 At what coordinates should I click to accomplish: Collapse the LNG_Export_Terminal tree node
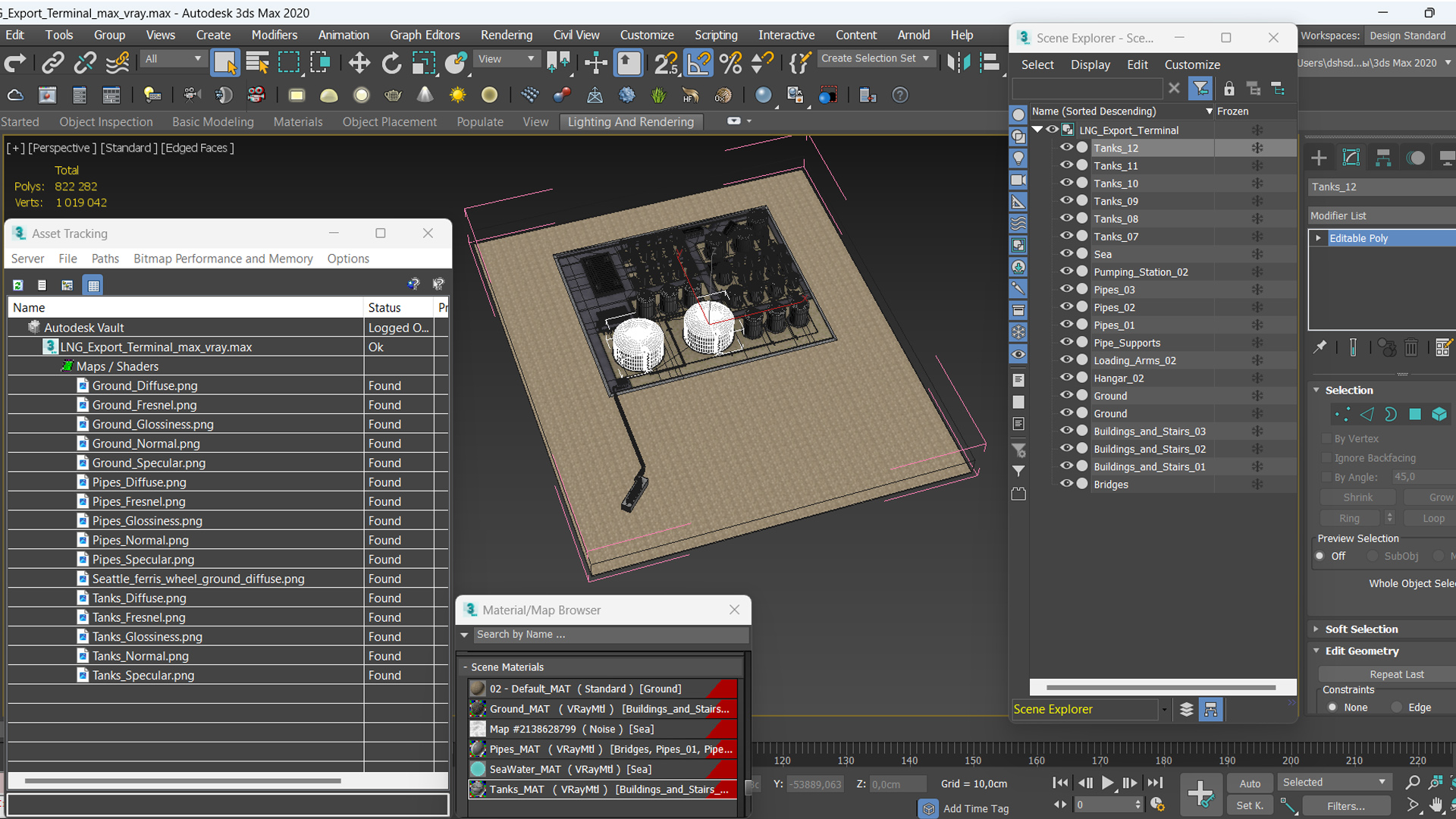tap(1037, 130)
